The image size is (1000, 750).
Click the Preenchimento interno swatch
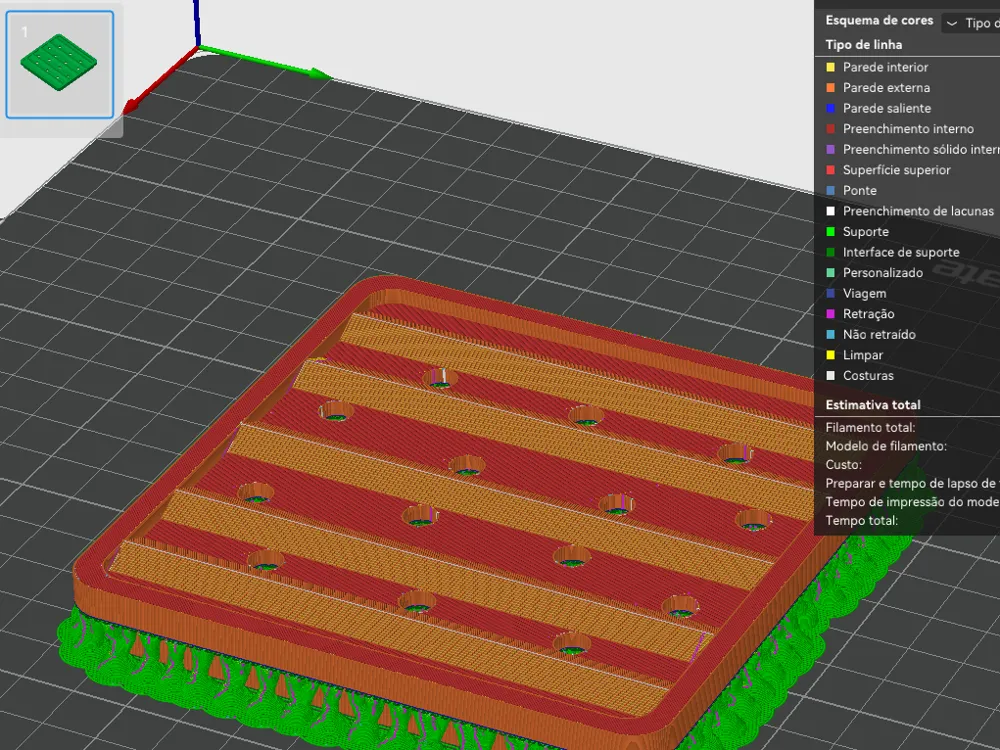[830, 129]
